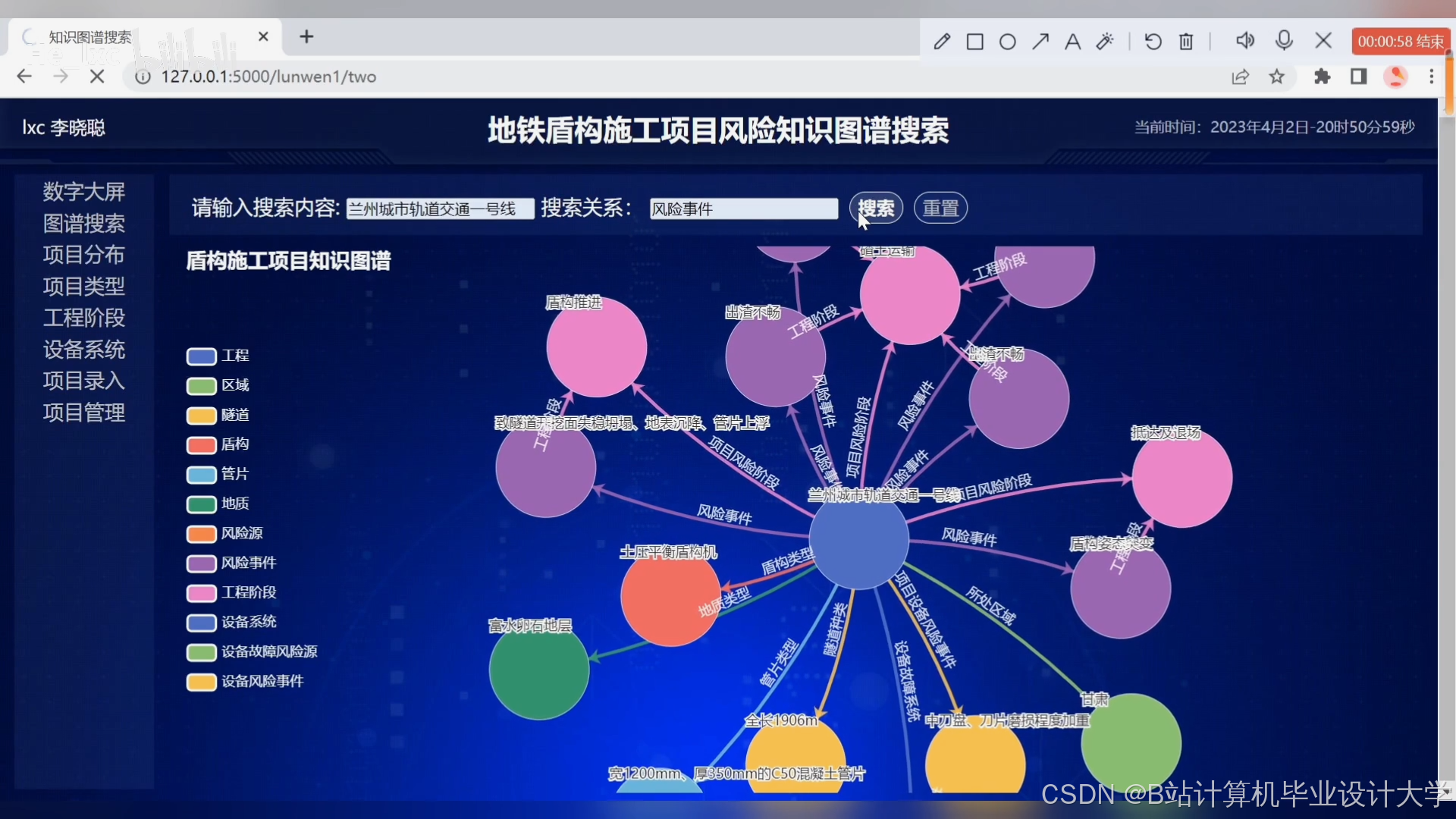Image resolution: width=1456 pixels, height=819 pixels.
Task: Click the undo annotation icon
Action: tap(1153, 42)
